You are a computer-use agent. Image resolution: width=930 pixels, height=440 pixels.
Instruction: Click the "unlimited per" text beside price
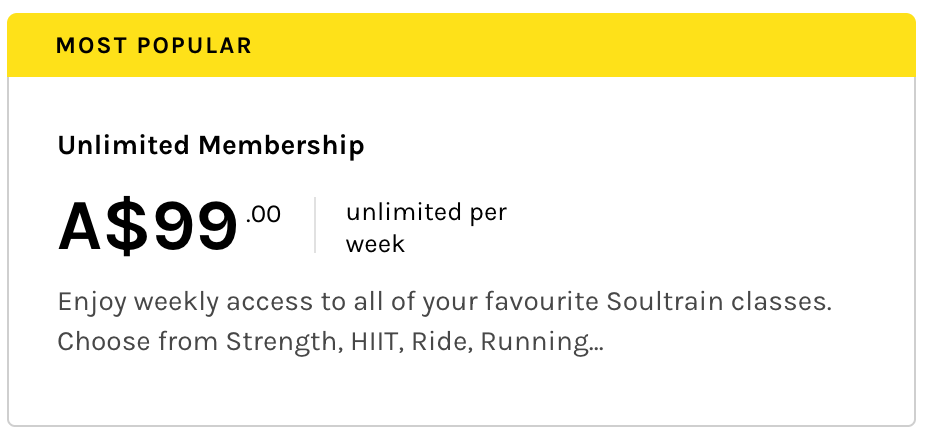pos(426,212)
